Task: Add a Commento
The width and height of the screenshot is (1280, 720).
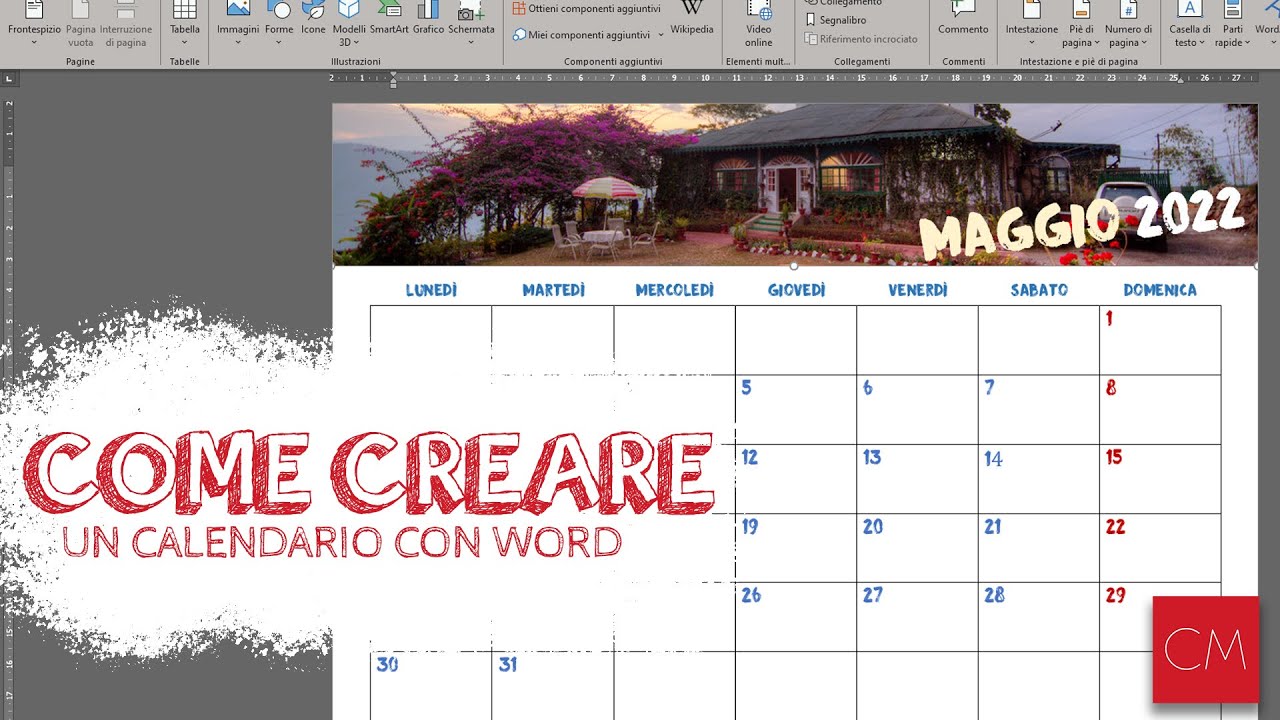Action: click(963, 20)
